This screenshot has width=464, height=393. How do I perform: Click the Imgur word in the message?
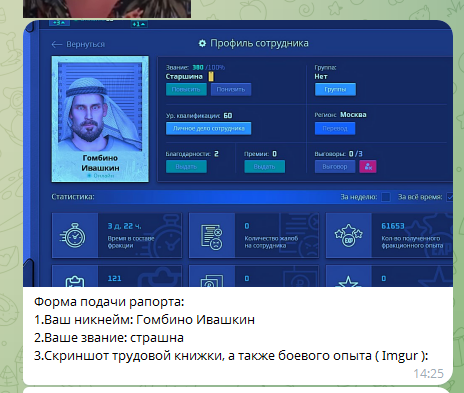click(x=400, y=356)
